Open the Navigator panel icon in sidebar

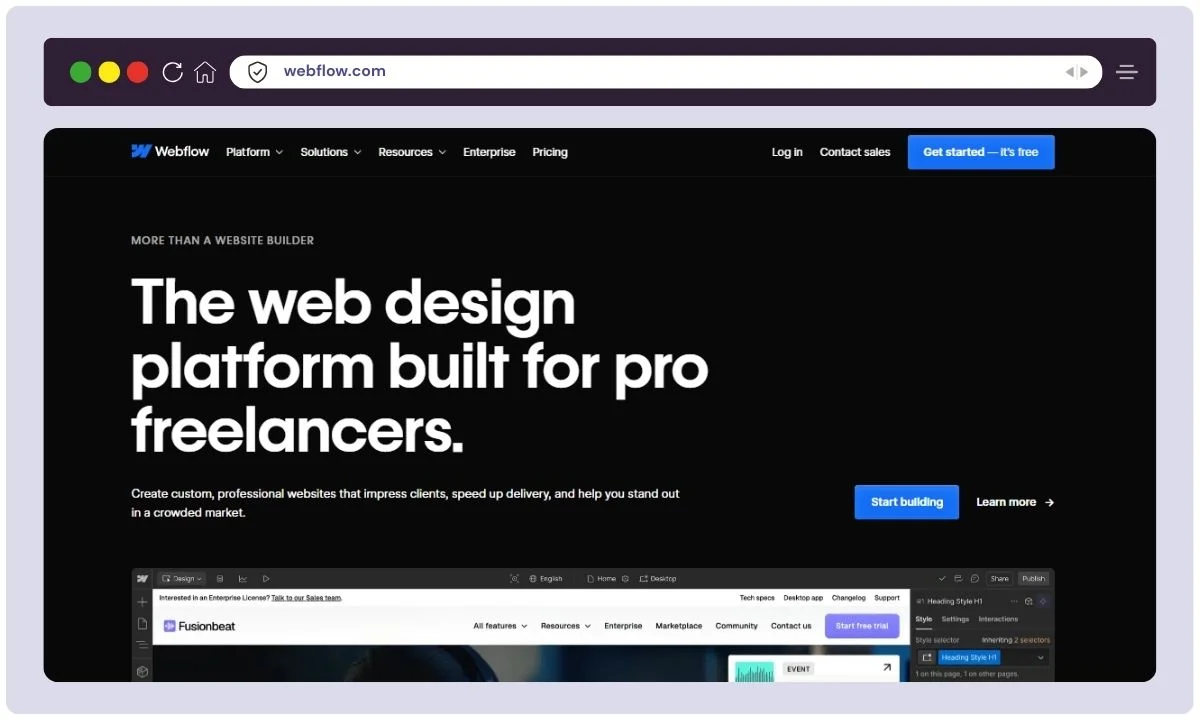point(142,645)
